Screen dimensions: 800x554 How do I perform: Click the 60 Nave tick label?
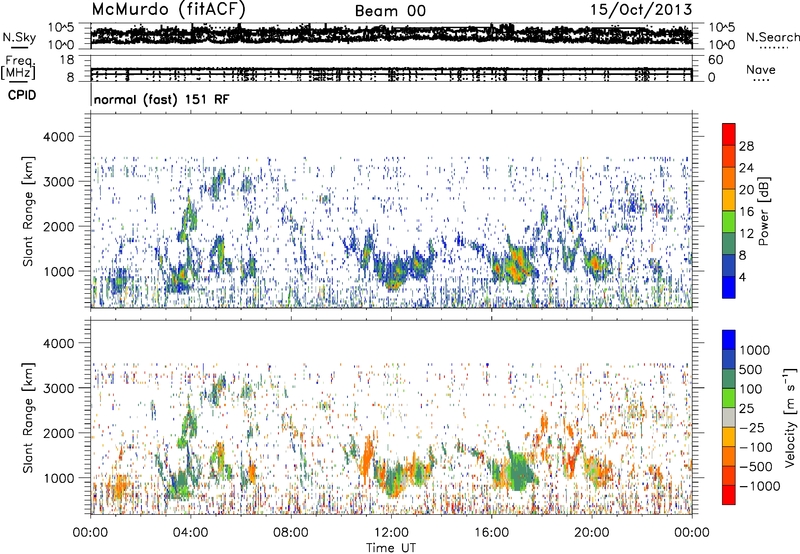(715, 60)
